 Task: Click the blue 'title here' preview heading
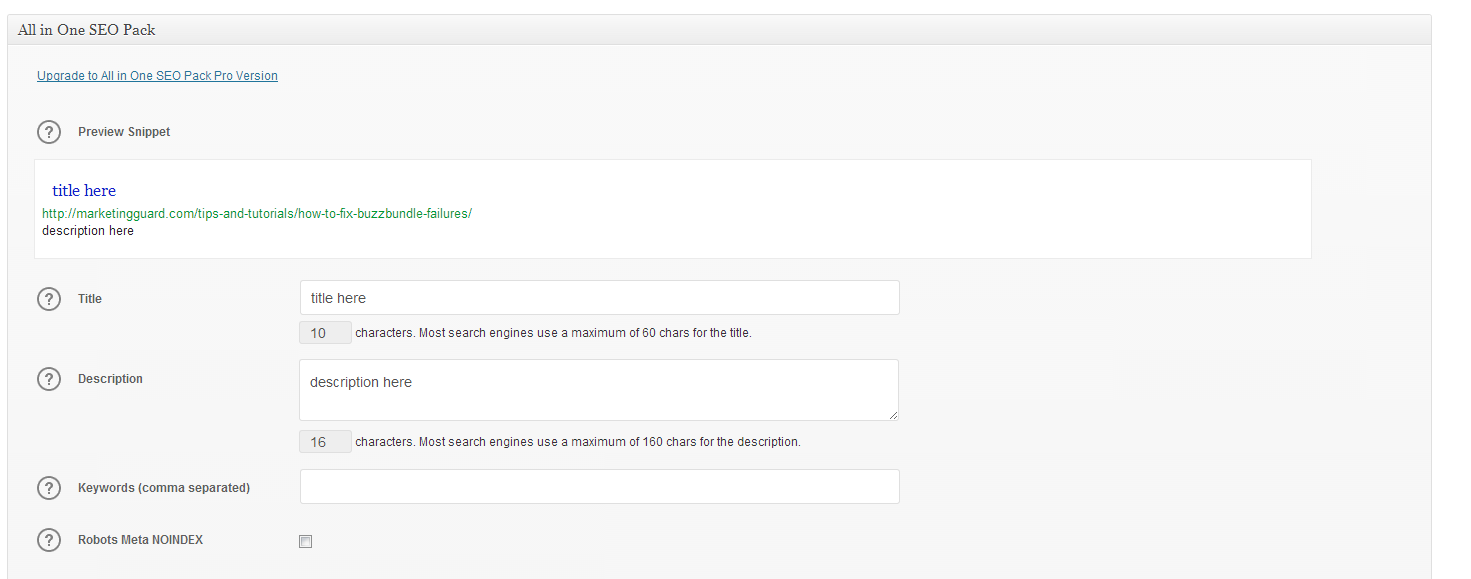[x=84, y=191]
